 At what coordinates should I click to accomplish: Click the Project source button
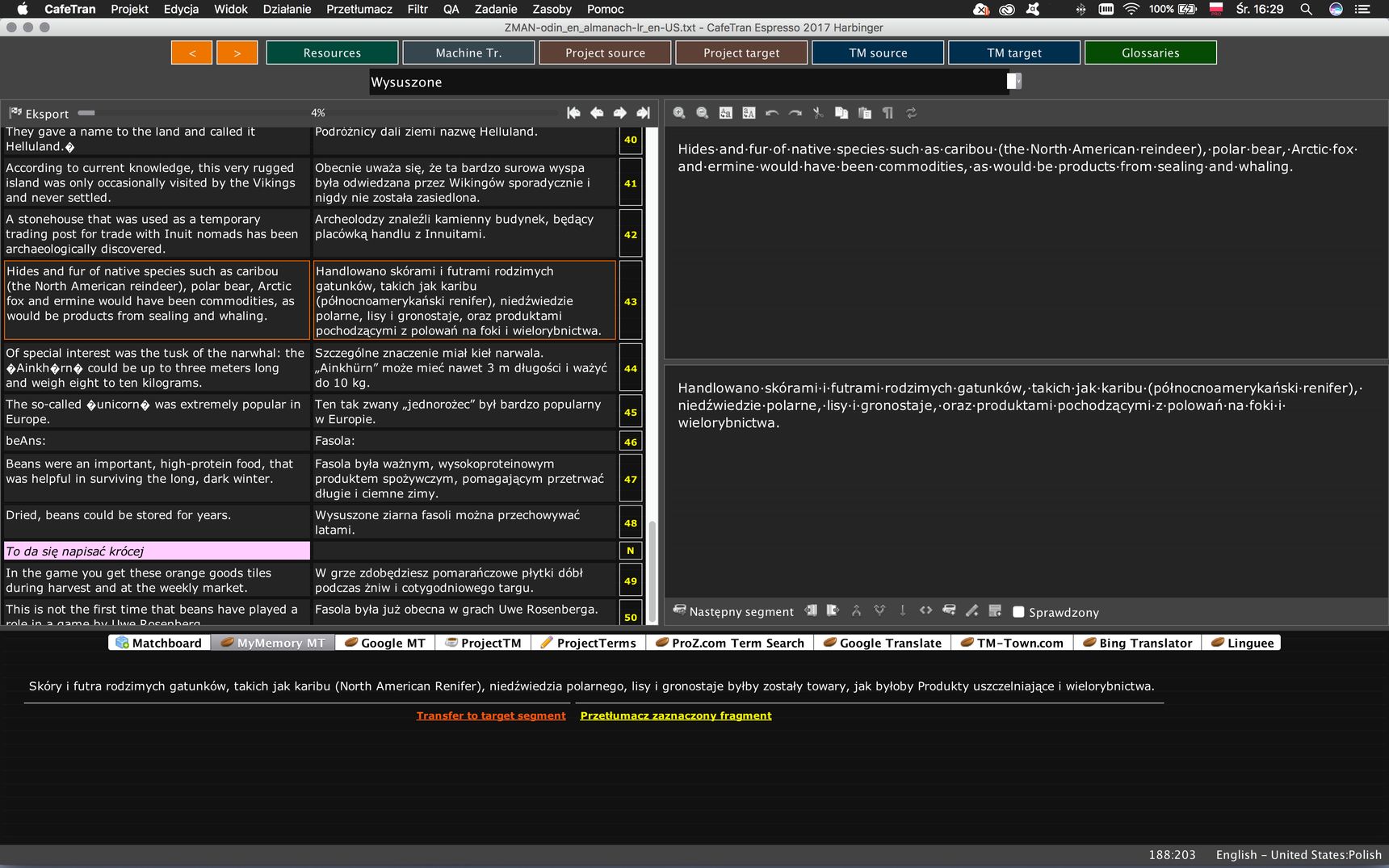click(x=605, y=52)
